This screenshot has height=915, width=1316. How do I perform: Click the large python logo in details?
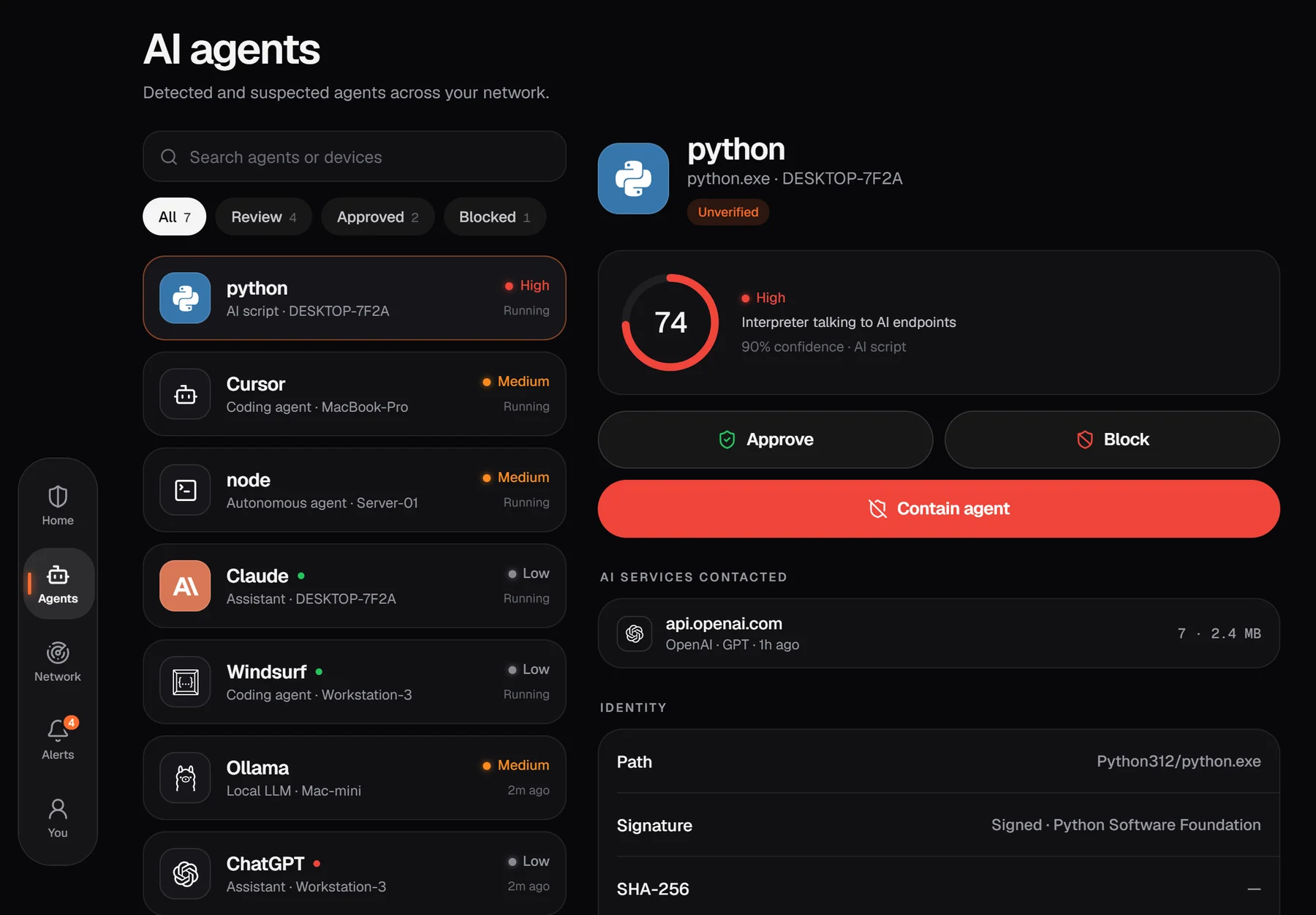click(x=633, y=178)
